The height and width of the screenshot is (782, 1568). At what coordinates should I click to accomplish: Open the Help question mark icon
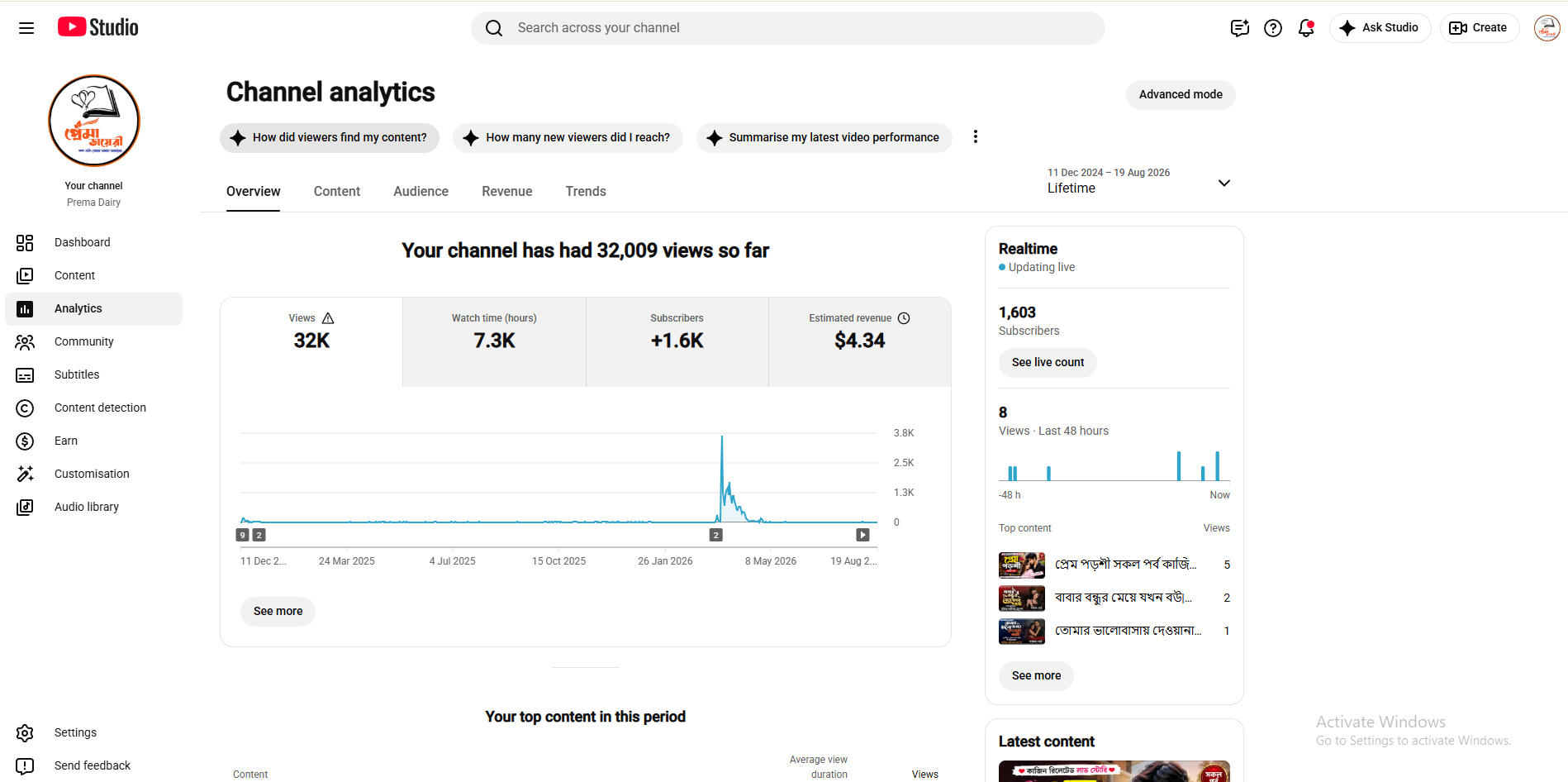coord(1273,28)
